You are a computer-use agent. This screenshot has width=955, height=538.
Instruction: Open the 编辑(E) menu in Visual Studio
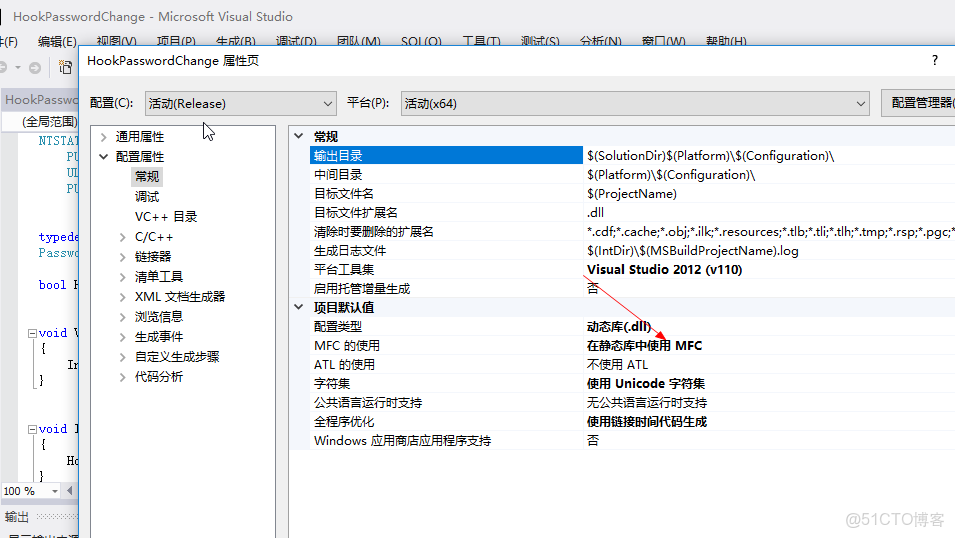click(x=57, y=41)
